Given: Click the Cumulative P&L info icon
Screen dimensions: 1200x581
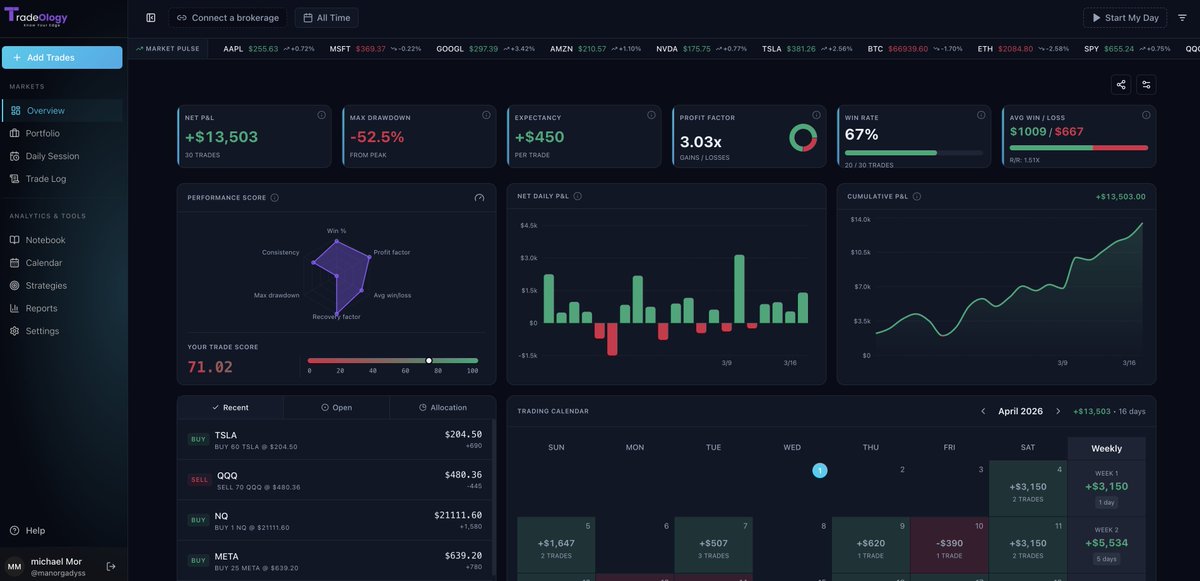Looking at the screenshot, I should click(917, 197).
